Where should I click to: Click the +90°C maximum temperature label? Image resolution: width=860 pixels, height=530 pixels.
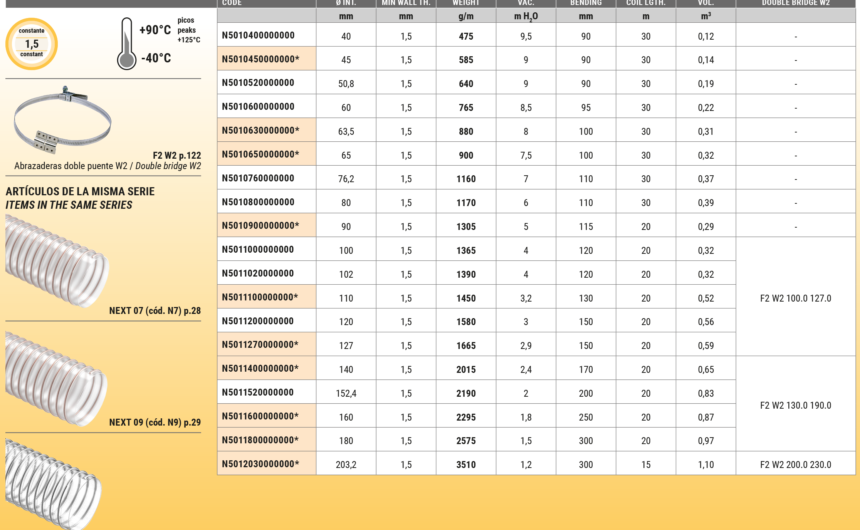tap(154, 30)
